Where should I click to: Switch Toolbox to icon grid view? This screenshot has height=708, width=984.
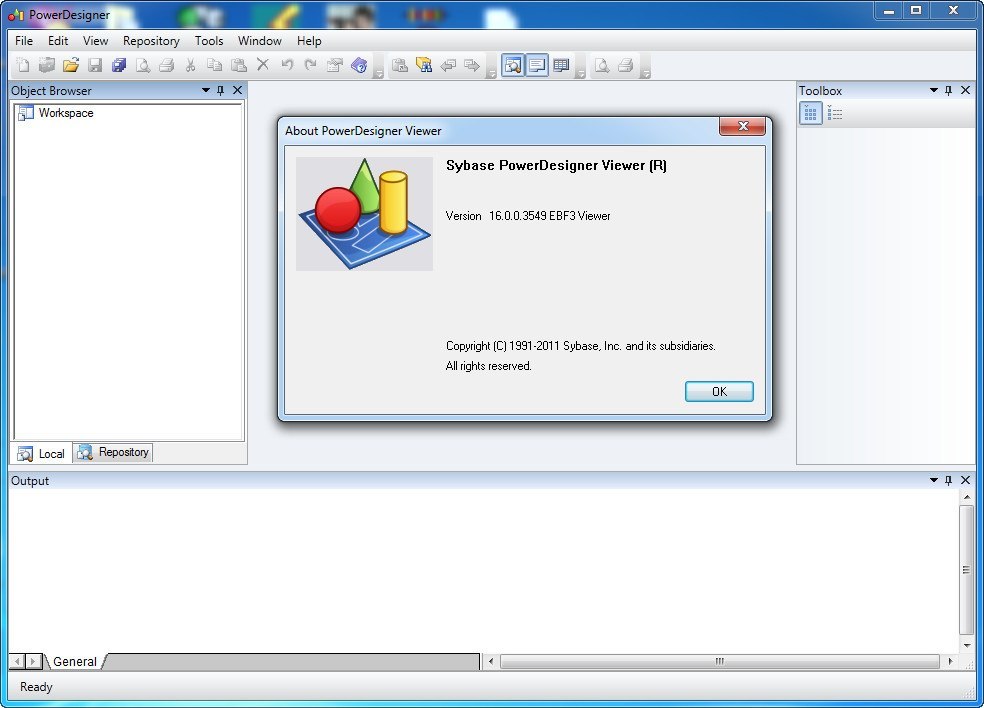click(x=811, y=114)
